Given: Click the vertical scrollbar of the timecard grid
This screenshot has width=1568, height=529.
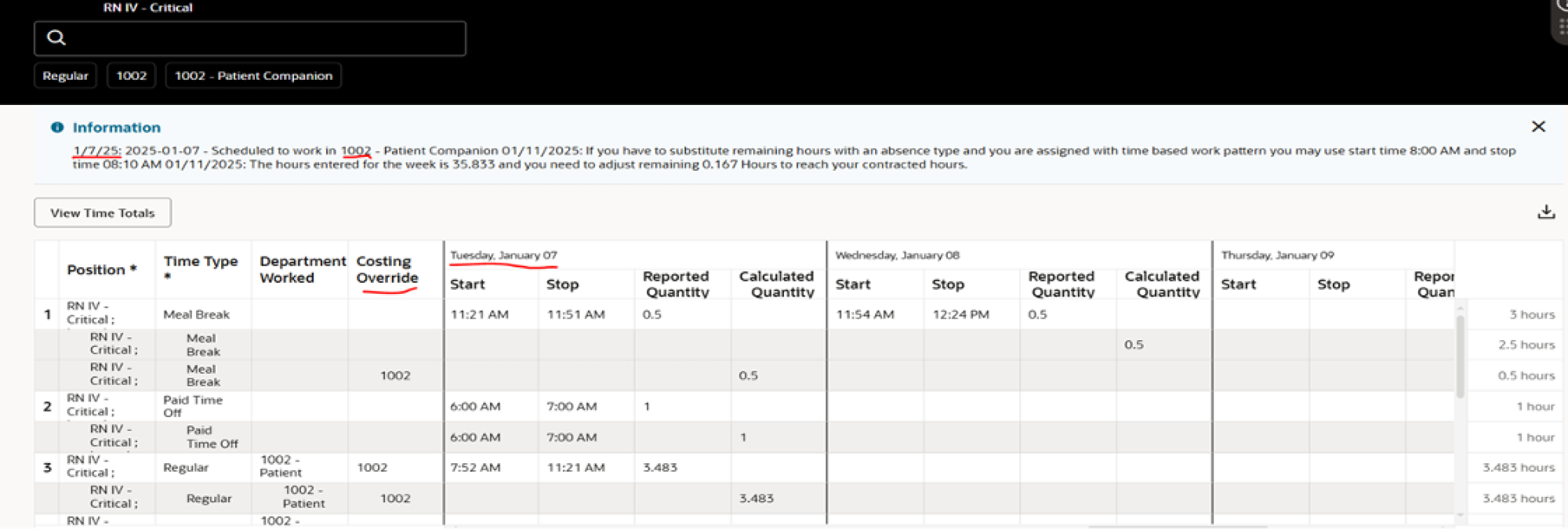Looking at the screenshot, I should (1460, 357).
